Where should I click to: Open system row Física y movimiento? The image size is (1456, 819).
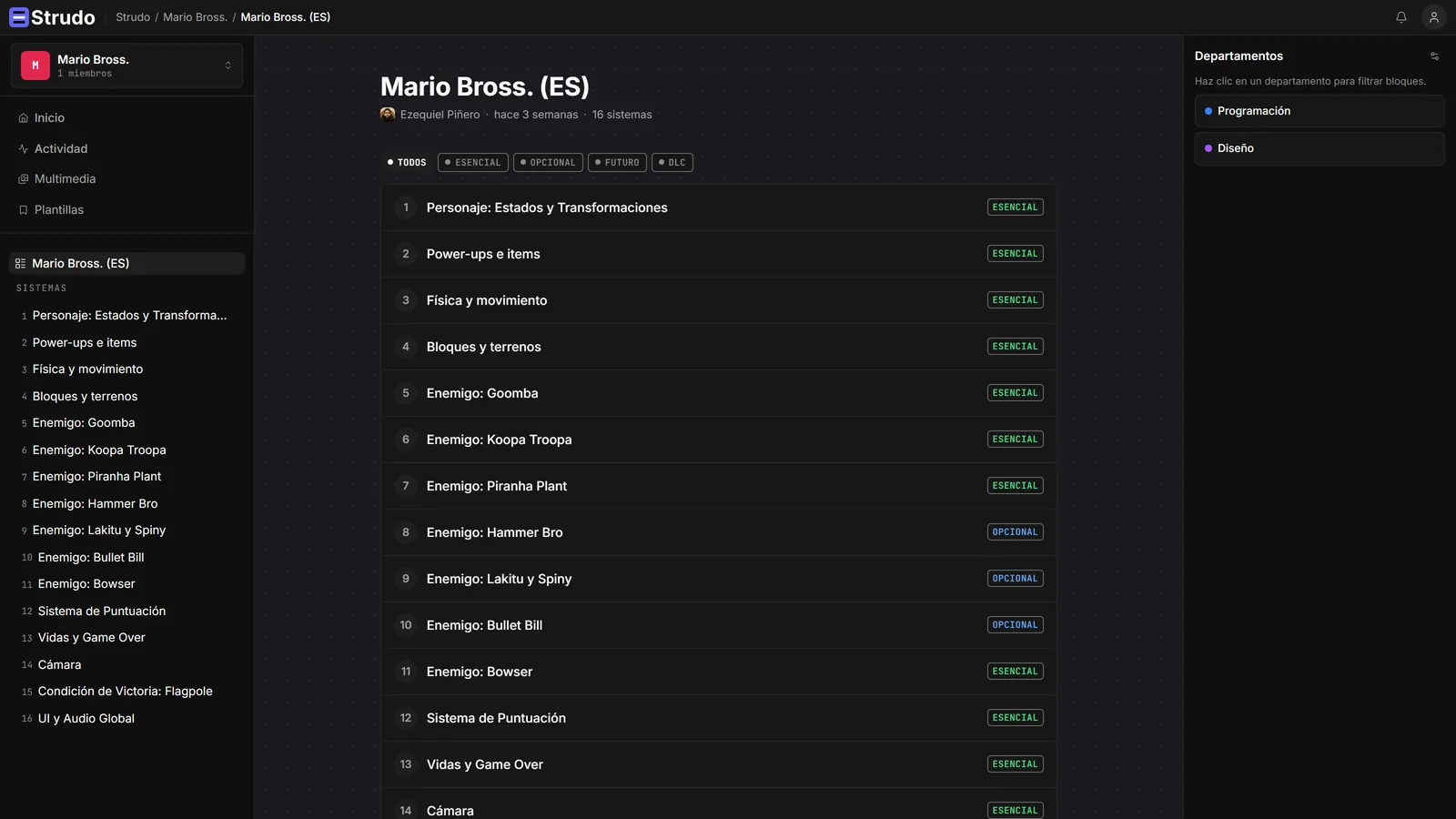click(718, 300)
